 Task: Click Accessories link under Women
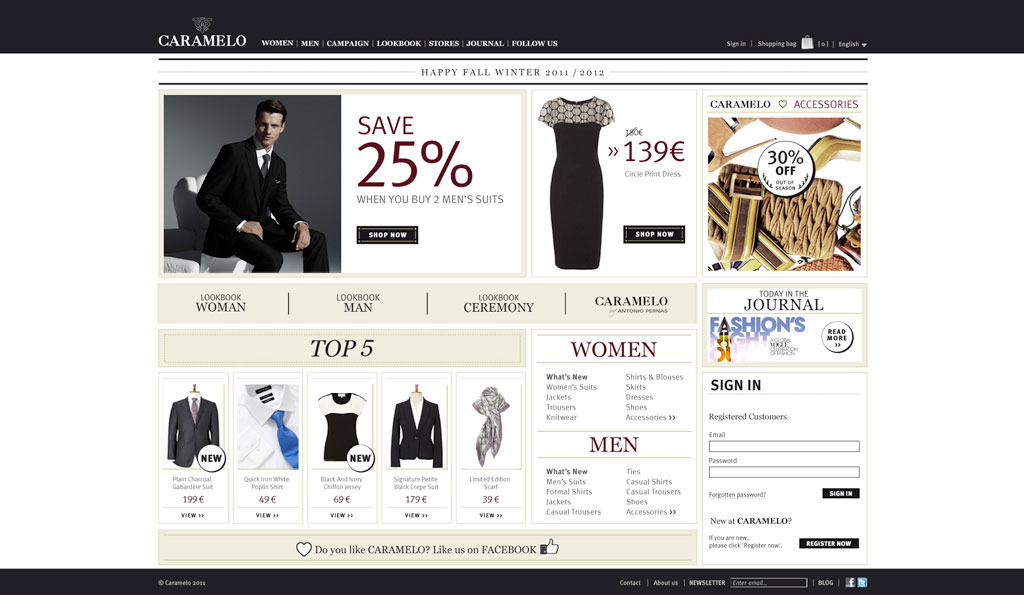coord(650,417)
